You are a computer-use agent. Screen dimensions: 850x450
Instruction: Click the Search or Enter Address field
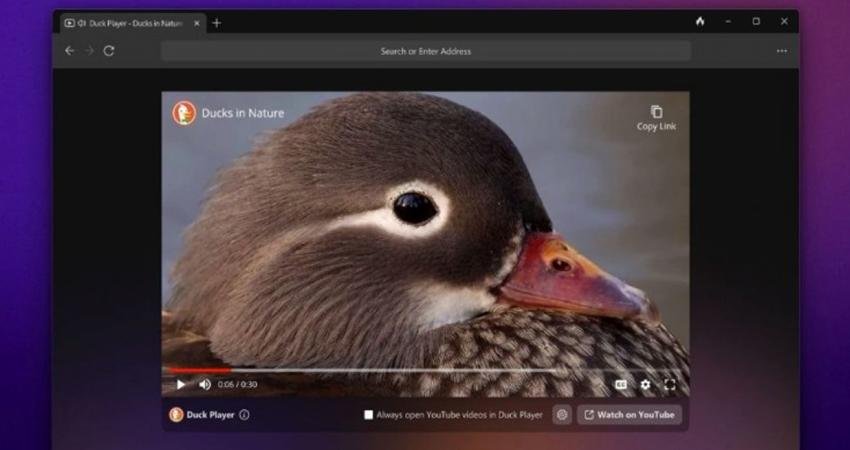click(426, 51)
